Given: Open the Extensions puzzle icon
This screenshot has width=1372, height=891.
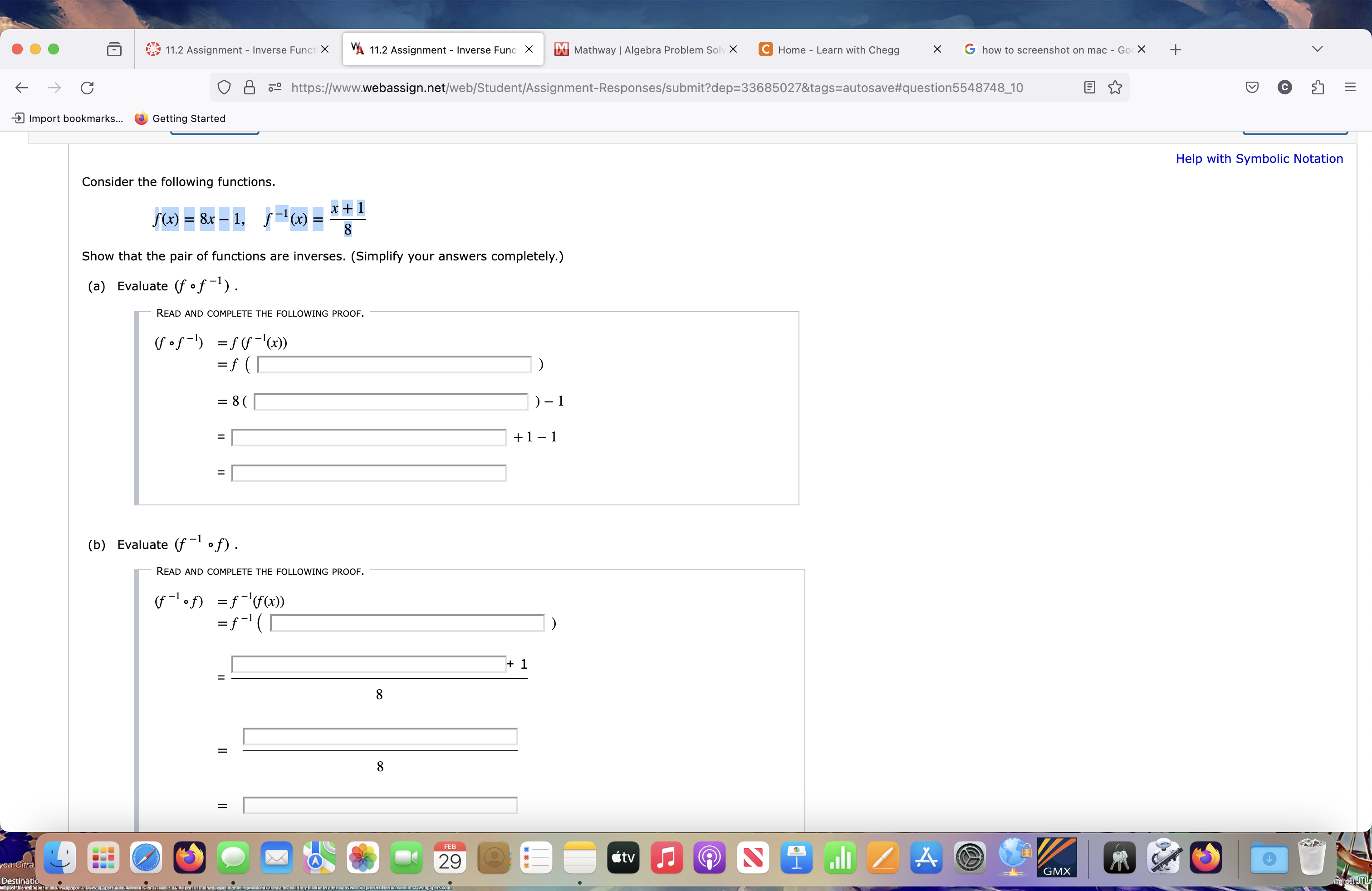Looking at the screenshot, I should click(1317, 88).
